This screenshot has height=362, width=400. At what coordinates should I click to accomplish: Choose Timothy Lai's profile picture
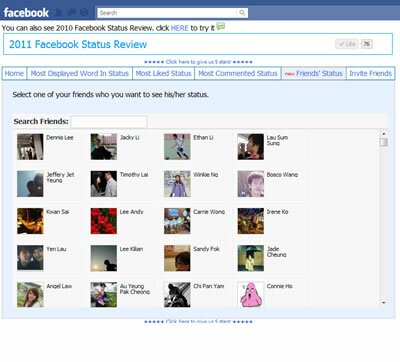(104, 184)
